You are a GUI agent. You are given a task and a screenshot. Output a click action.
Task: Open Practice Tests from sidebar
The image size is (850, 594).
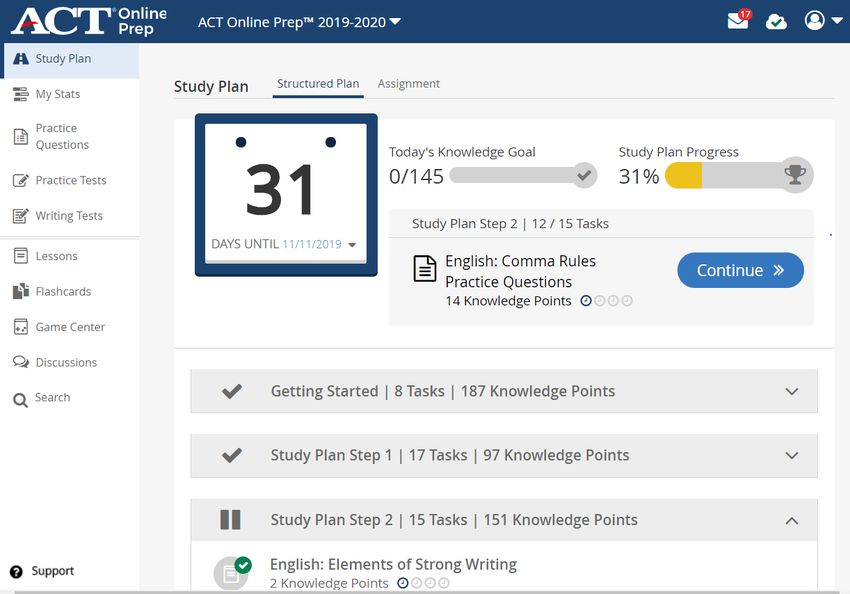pos(69,180)
